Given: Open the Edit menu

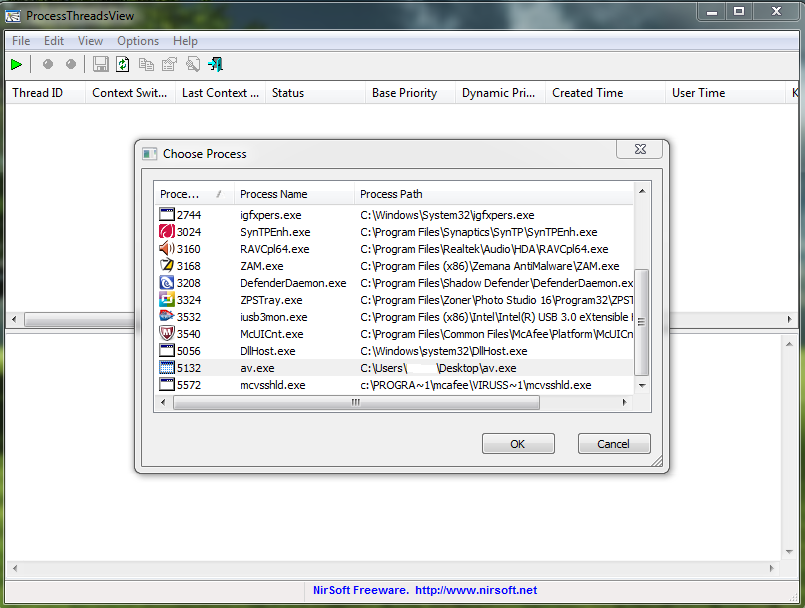Looking at the screenshot, I should tap(54, 41).
